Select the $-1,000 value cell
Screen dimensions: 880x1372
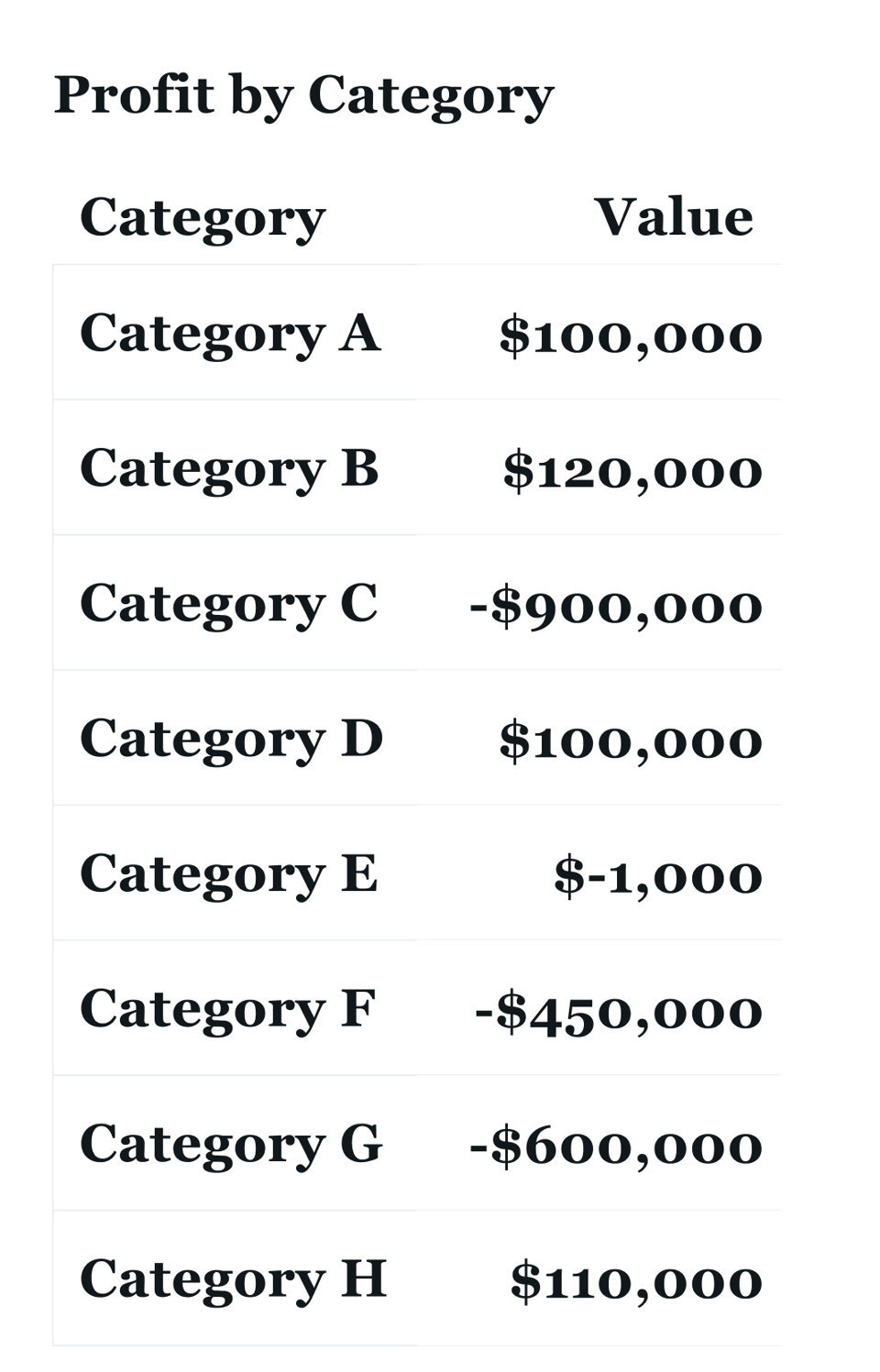[658, 876]
